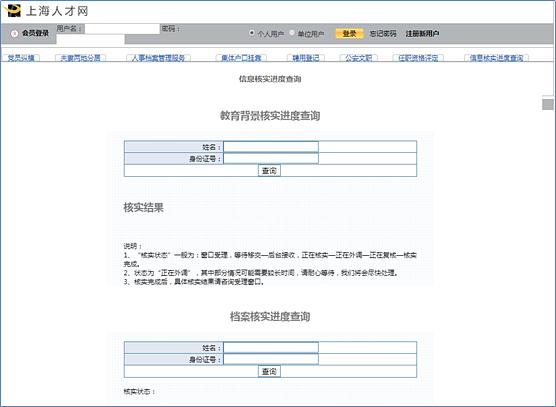Open the 注册新用户 link

click(422, 34)
